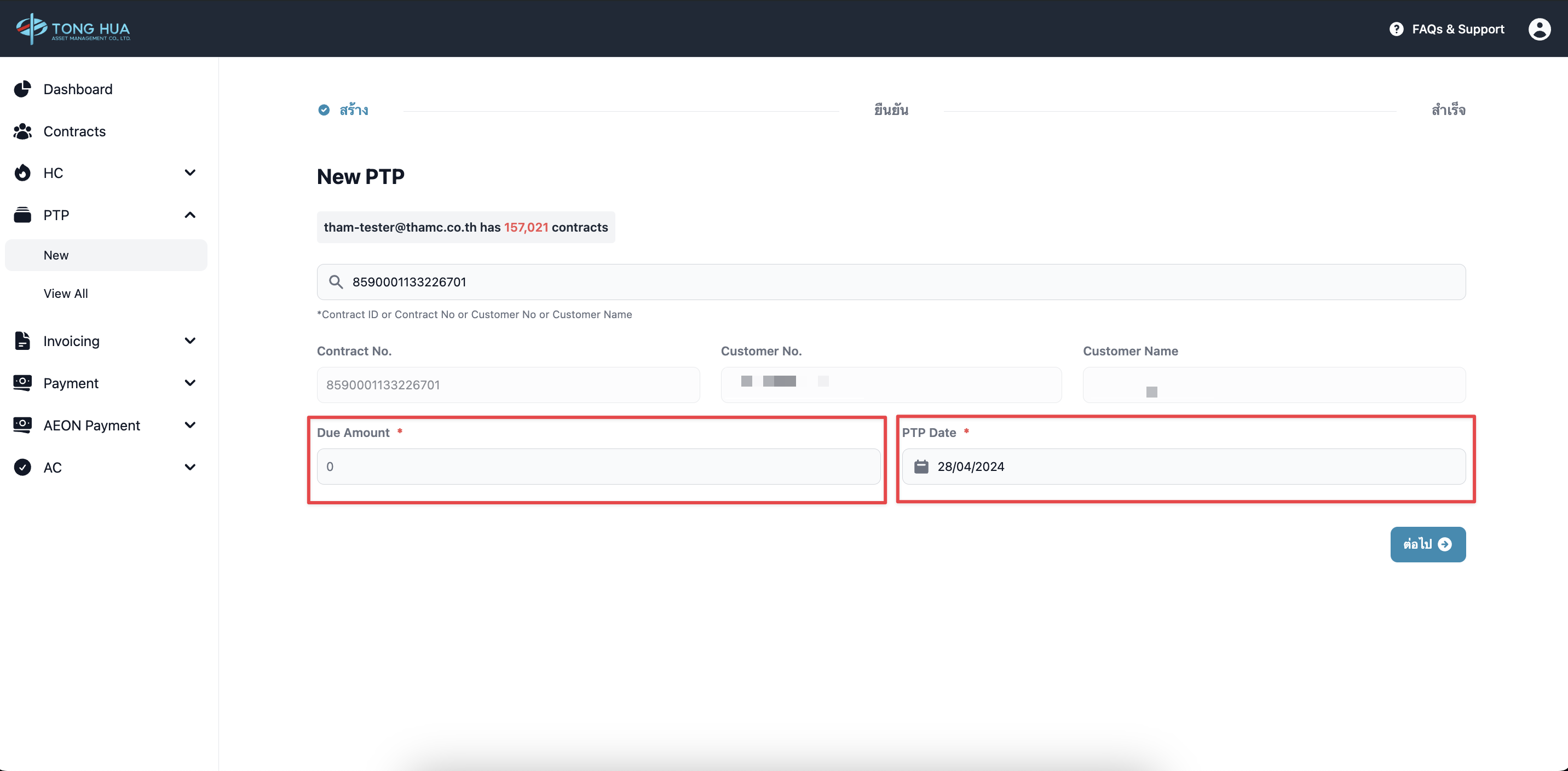Click into the Due Amount field
Viewport: 1568px width, 771px height.
pos(598,467)
